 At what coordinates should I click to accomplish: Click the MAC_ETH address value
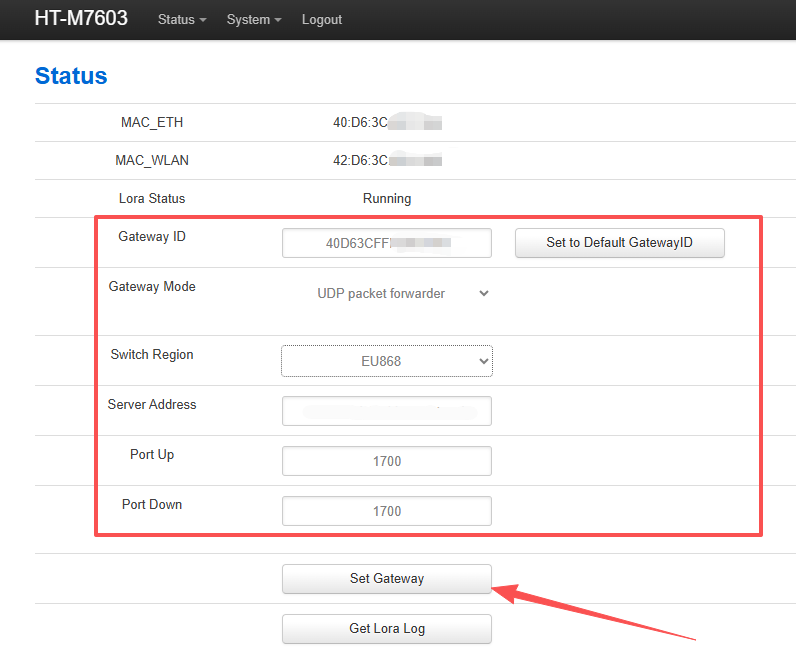tap(386, 123)
